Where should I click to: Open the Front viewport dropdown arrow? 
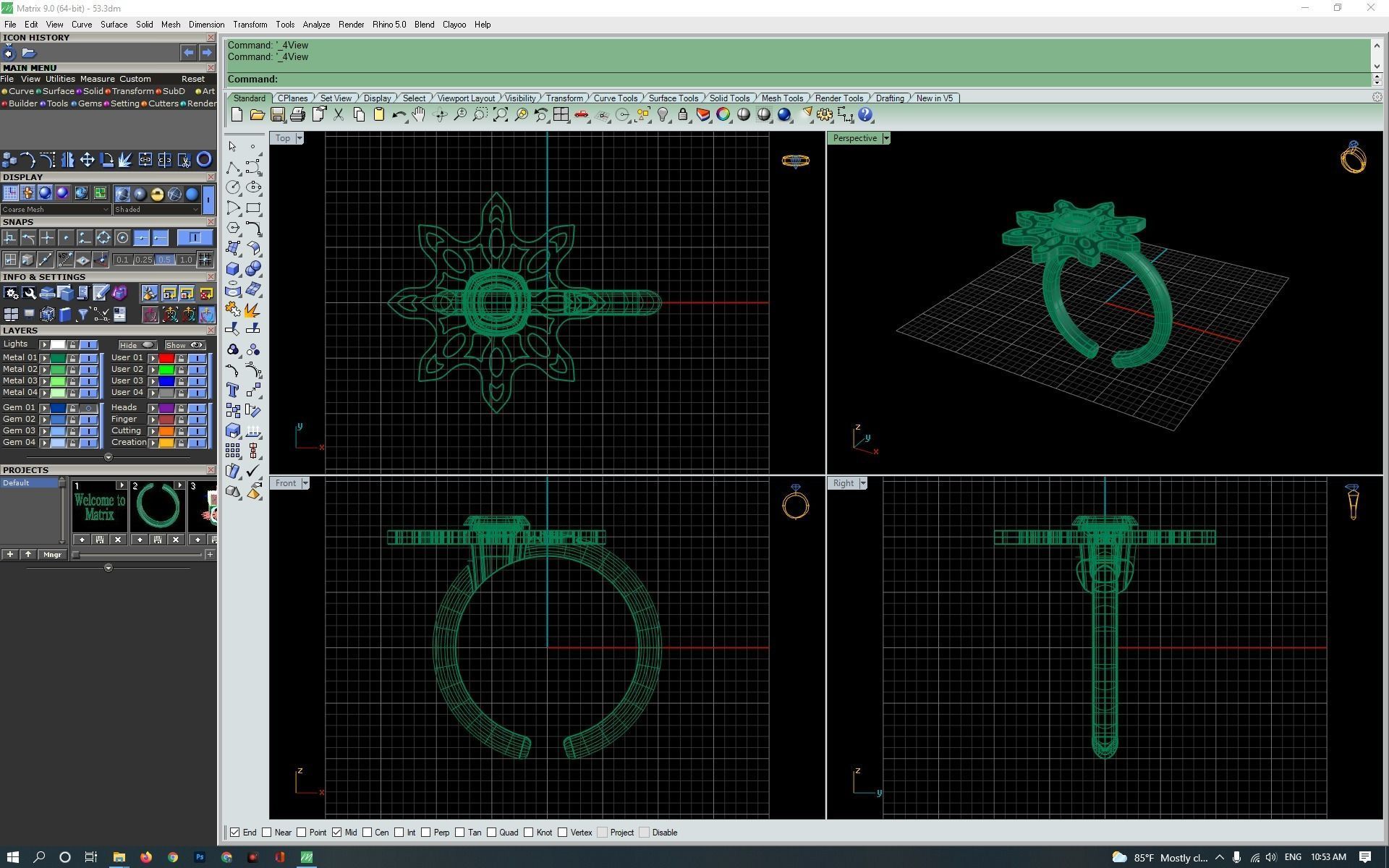[305, 483]
